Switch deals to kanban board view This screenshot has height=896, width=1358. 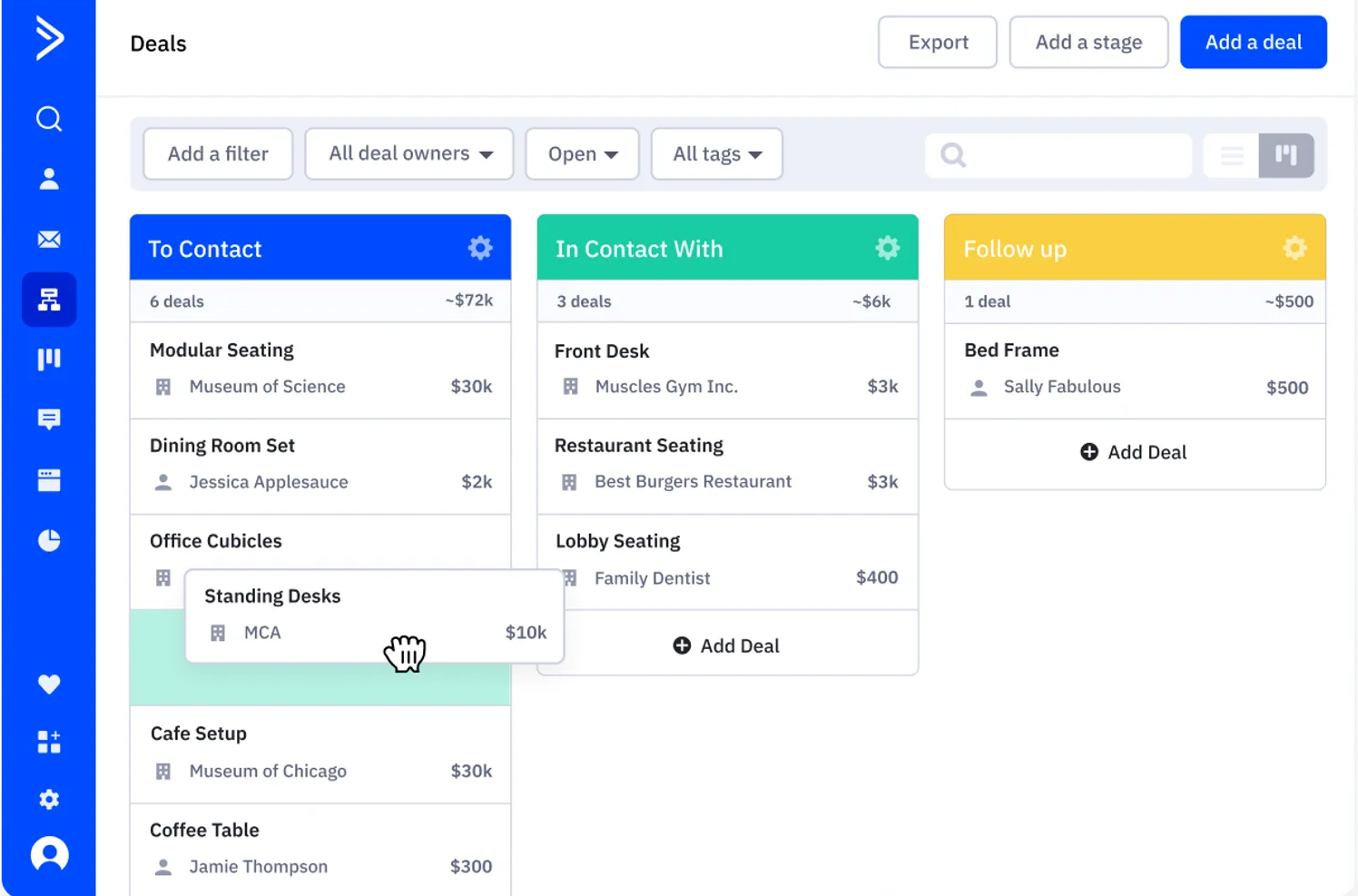(x=1286, y=155)
